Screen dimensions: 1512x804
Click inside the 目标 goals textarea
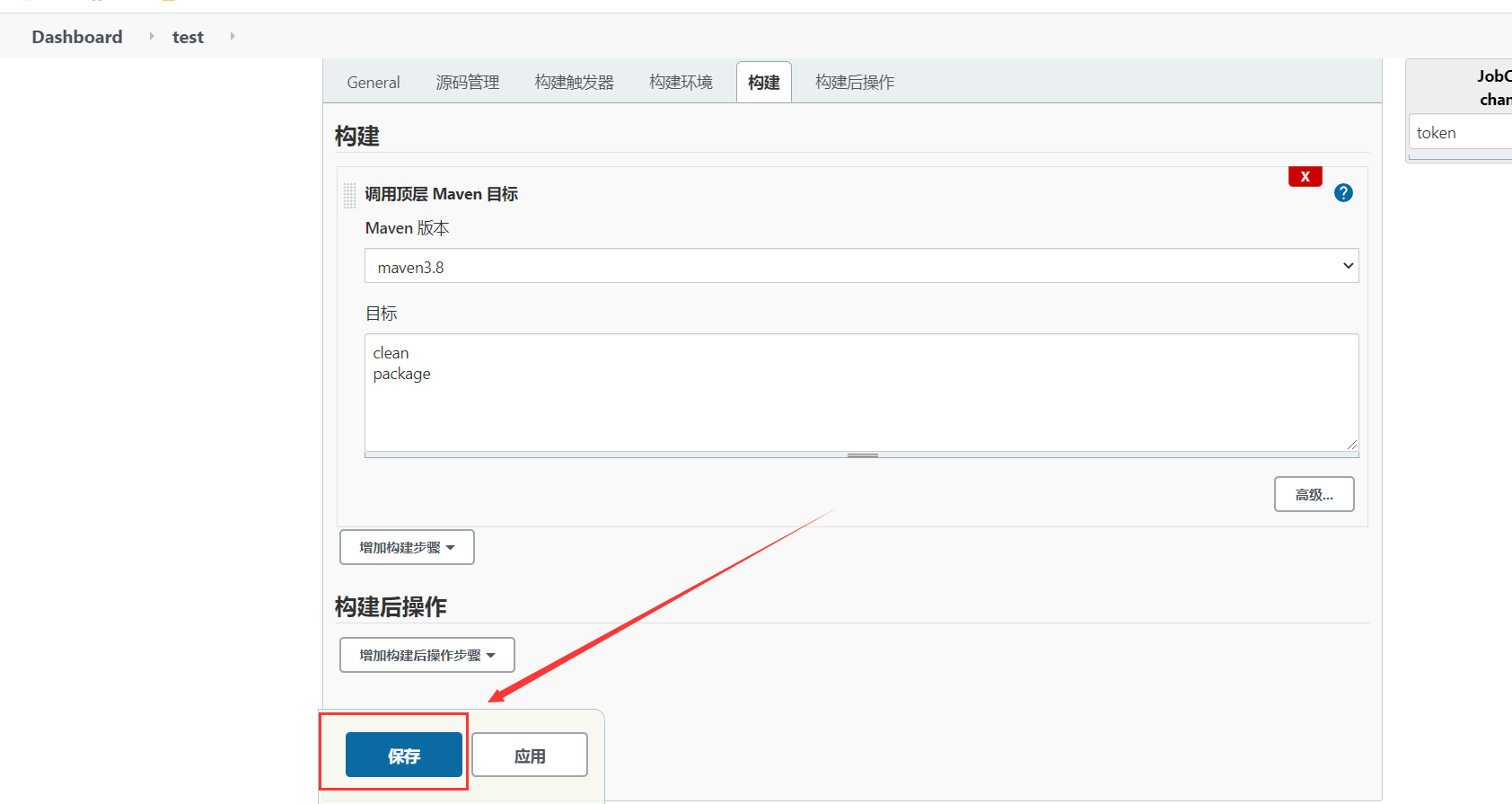pos(861,392)
